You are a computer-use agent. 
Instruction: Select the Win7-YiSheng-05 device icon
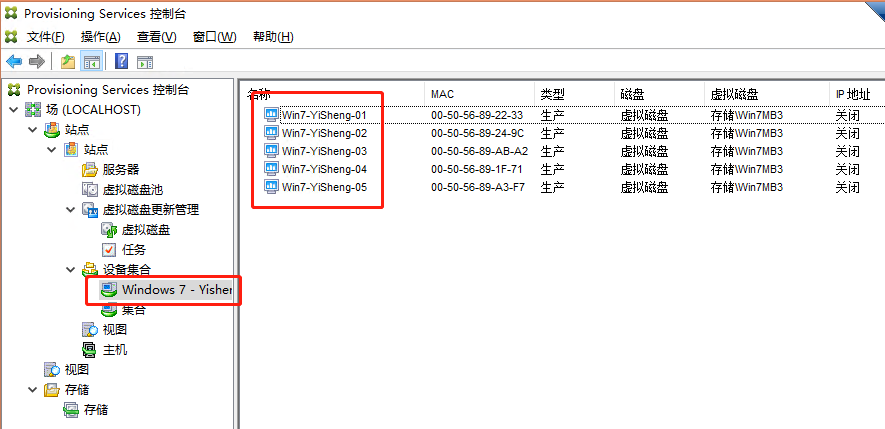[x=271, y=186]
